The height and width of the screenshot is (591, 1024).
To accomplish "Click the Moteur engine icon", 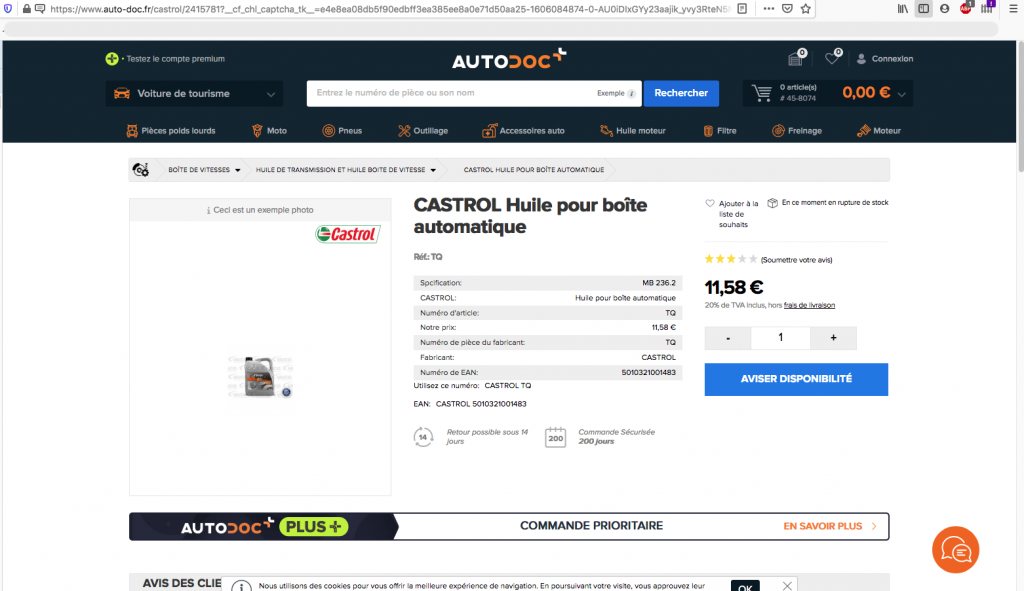I will tap(863, 131).
